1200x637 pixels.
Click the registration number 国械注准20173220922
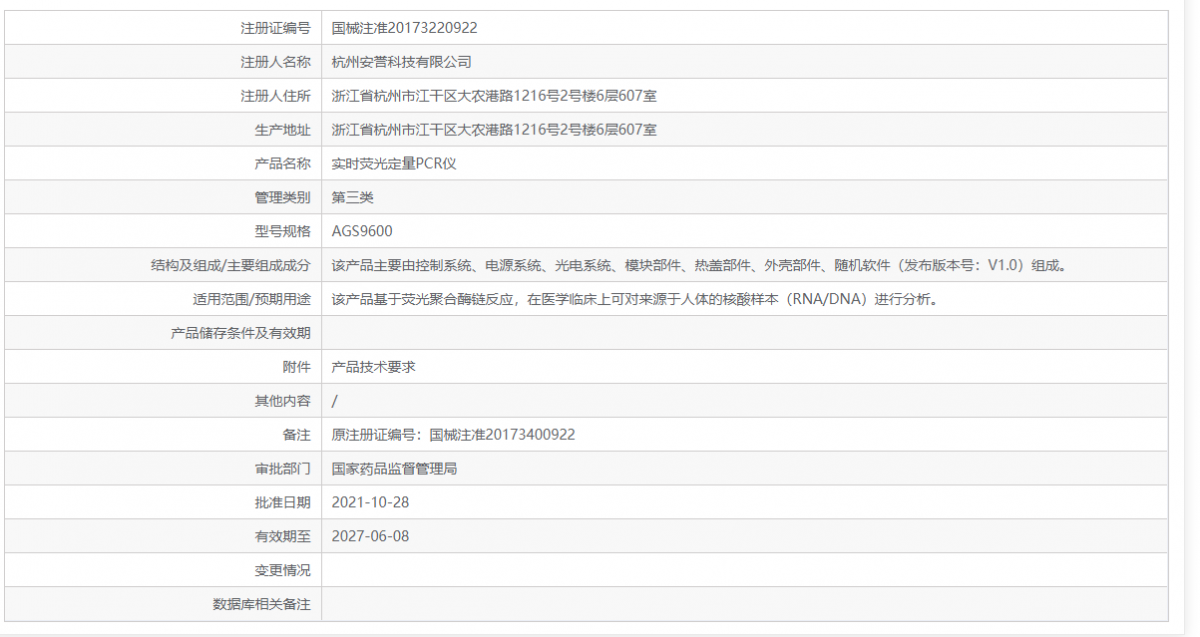click(405, 28)
